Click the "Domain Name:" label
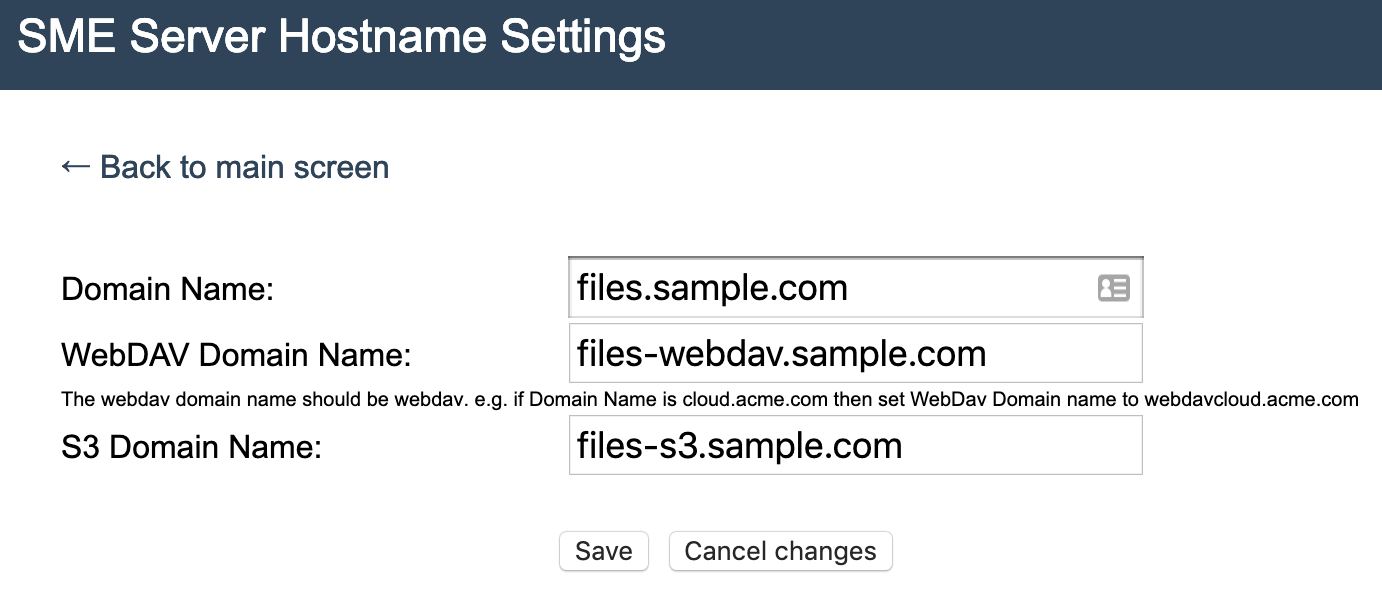The height and width of the screenshot is (612, 1382). point(167,290)
